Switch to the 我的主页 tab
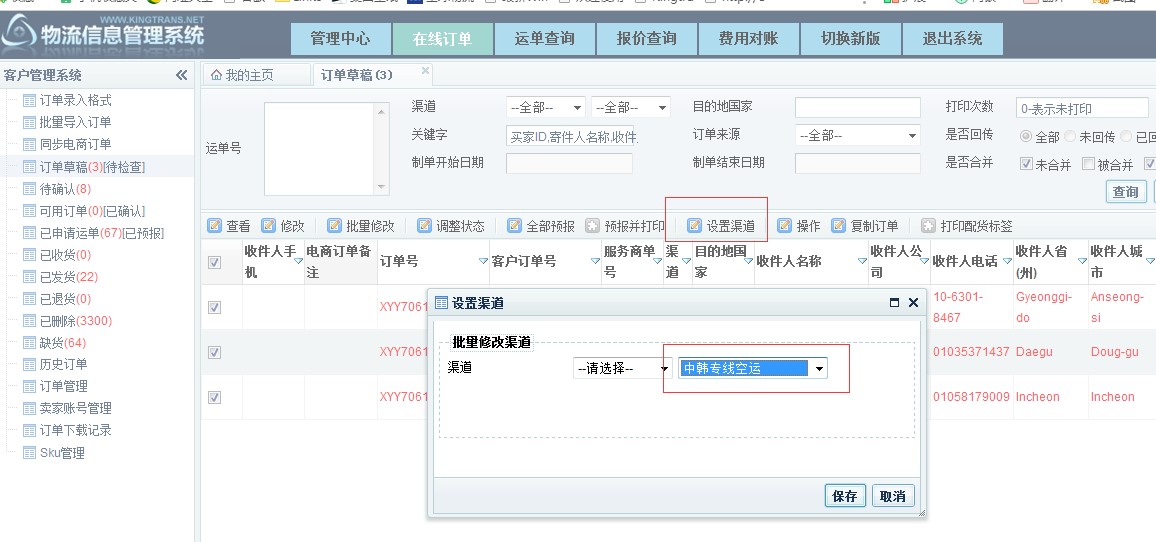Image resolution: width=1156 pixels, height=542 pixels. tap(241, 75)
